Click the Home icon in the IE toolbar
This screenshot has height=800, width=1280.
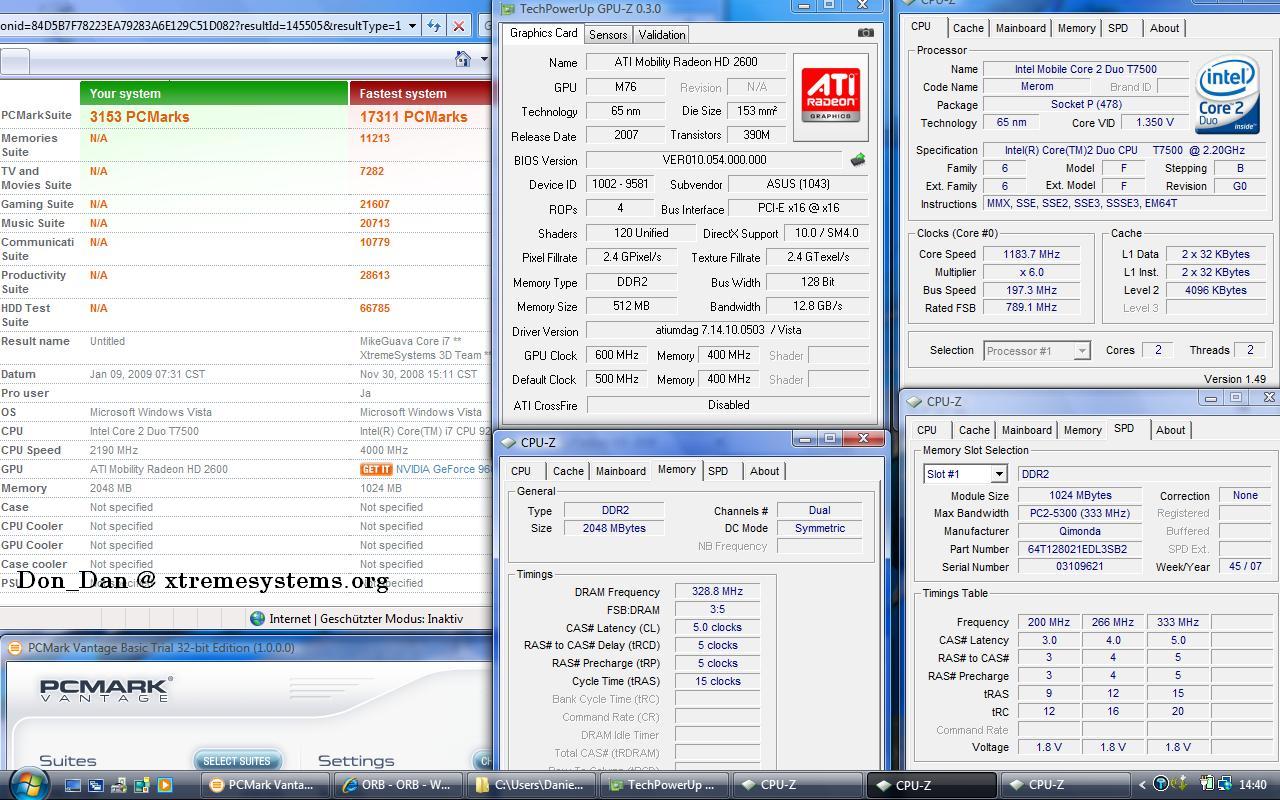pos(463,60)
